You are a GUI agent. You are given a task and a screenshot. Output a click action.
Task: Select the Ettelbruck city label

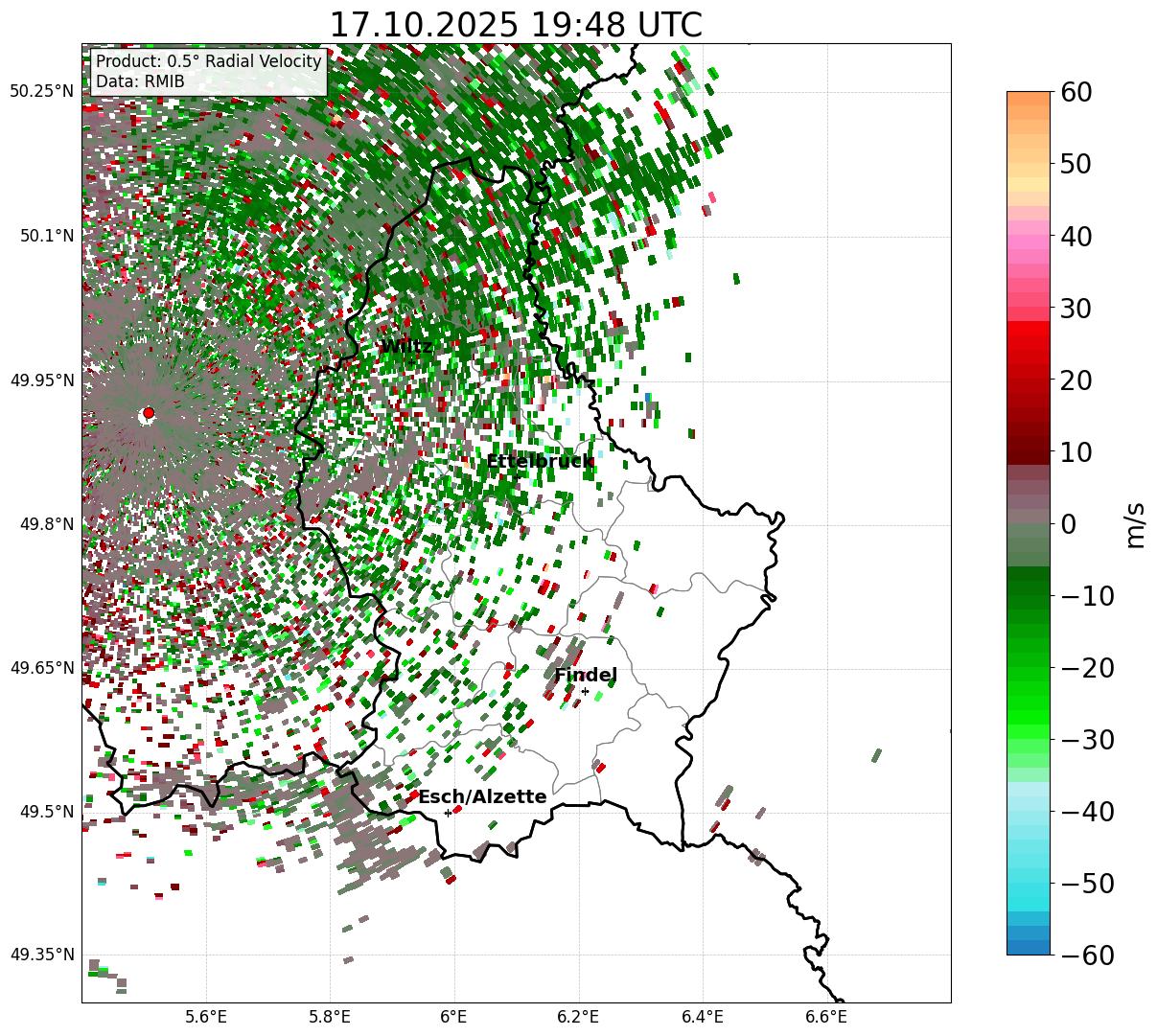pos(540,462)
